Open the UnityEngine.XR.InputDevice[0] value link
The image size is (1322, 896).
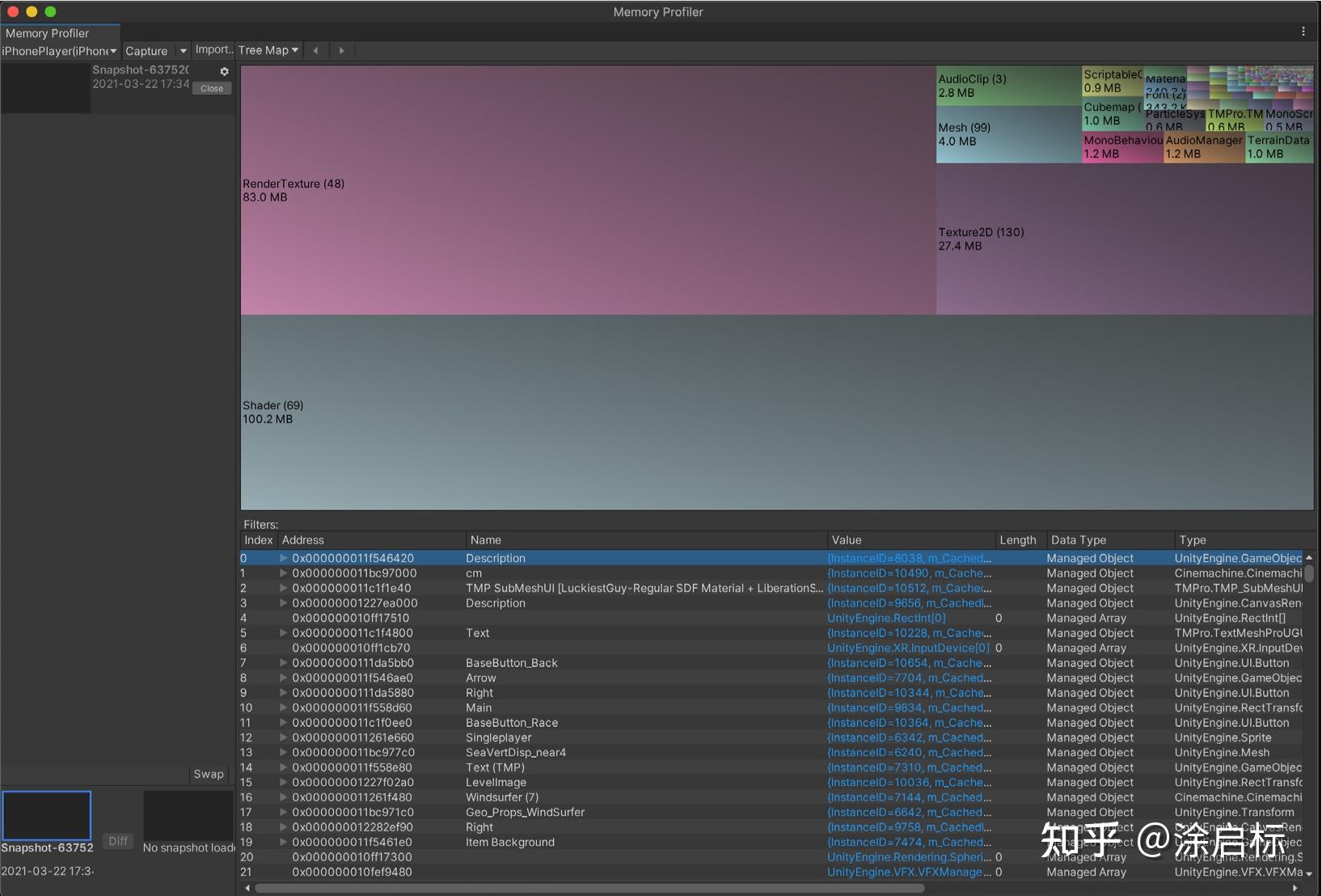[908, 648]
